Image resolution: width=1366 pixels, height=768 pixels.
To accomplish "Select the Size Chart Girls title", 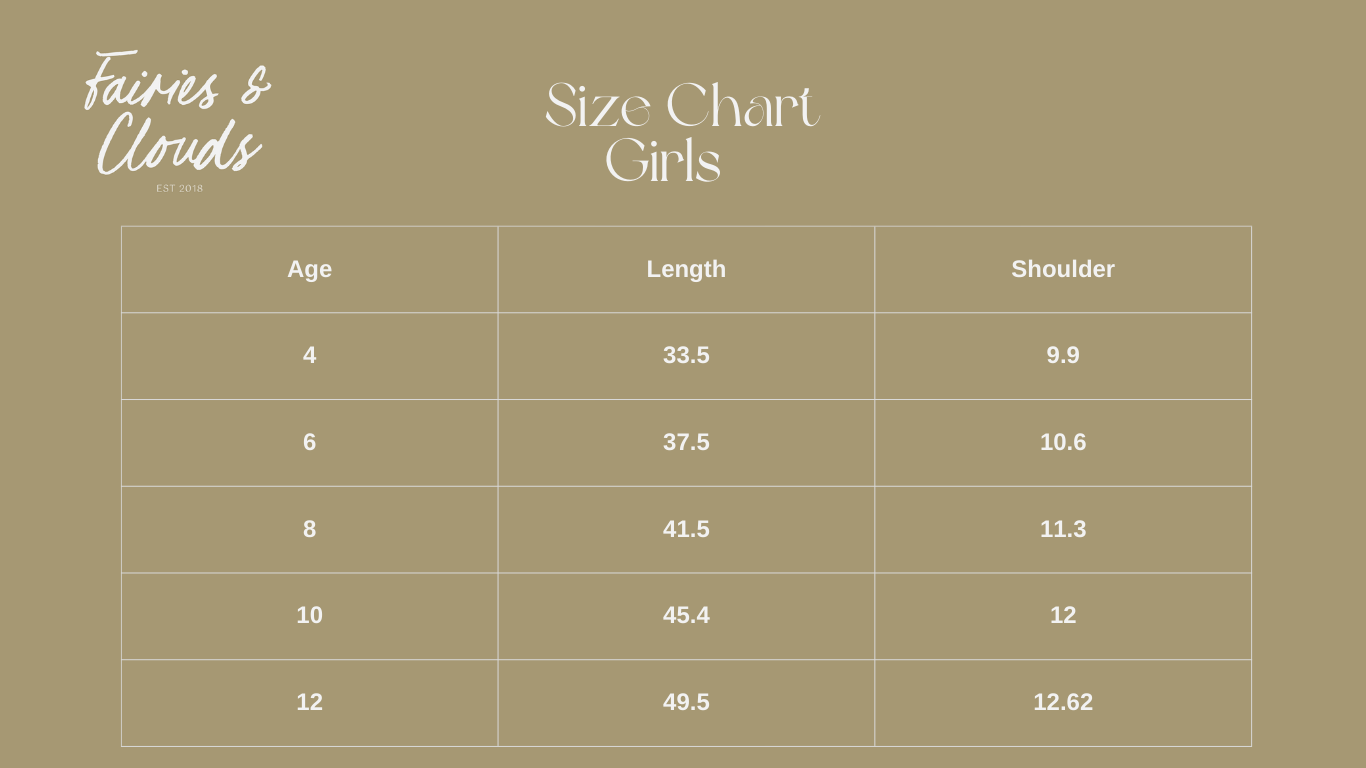I will pos(681,133).
